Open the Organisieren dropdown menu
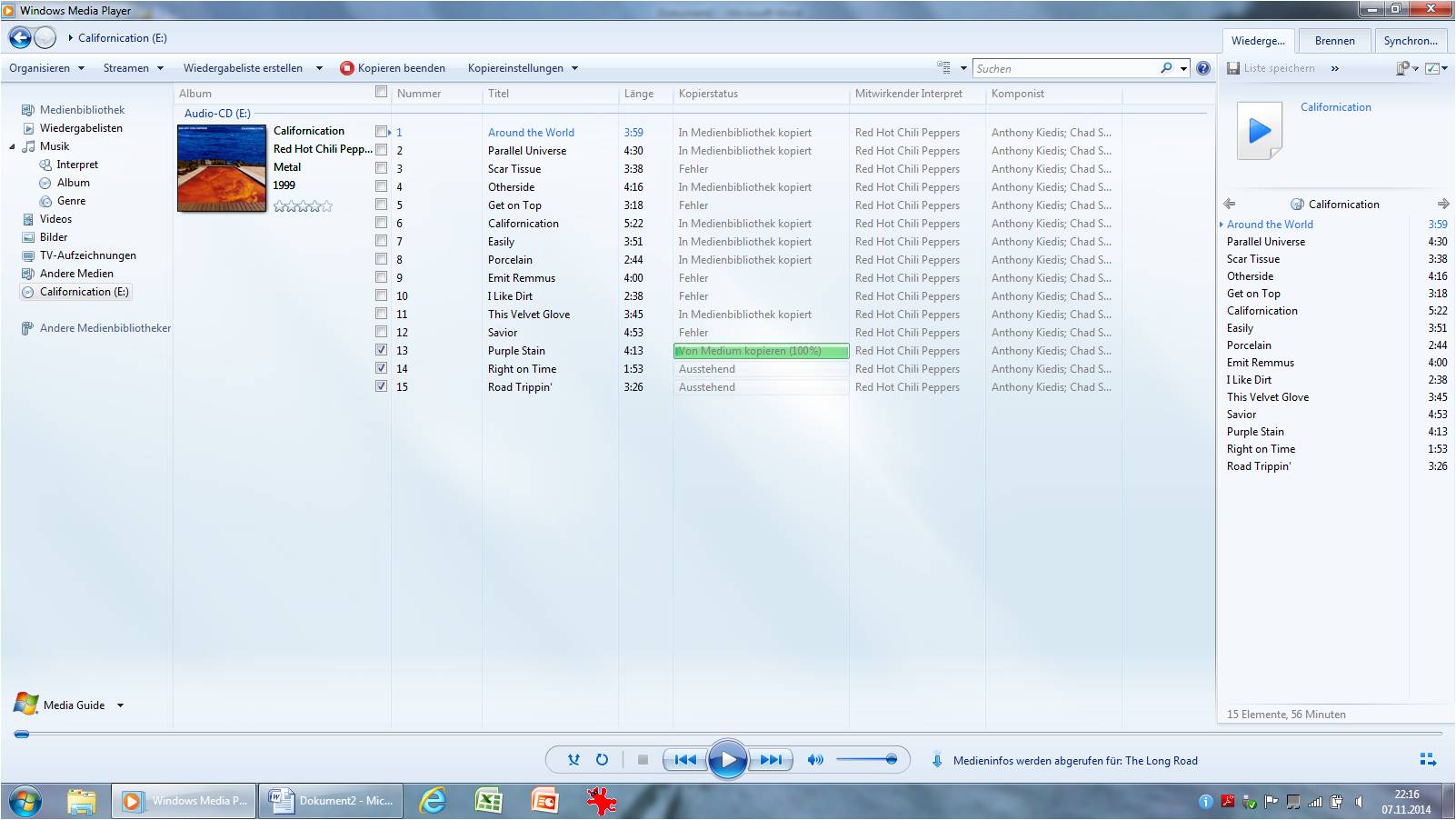Viewport: 1456px width, 820px height. 46,68
